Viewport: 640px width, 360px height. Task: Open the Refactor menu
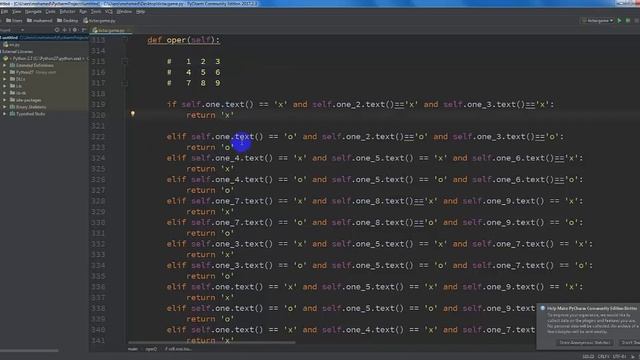pos(67,12)
